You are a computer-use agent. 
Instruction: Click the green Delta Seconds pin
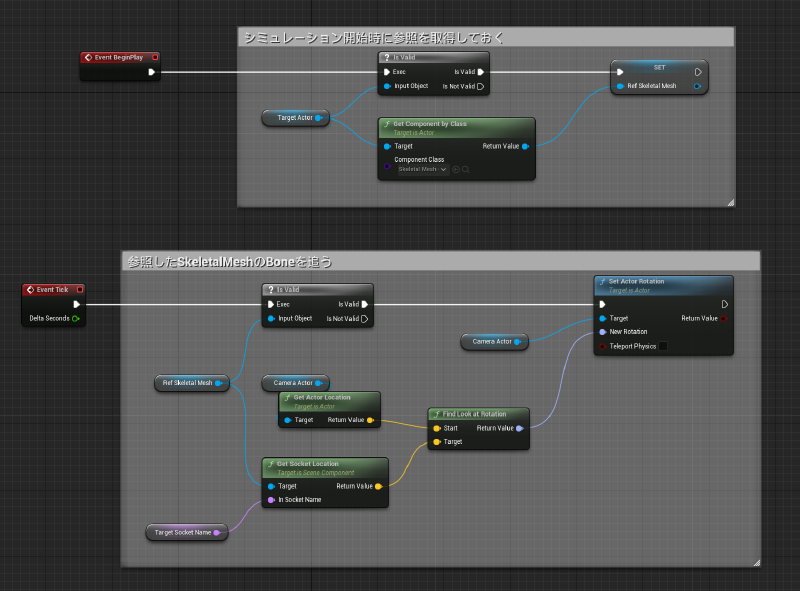pos(76,318)
